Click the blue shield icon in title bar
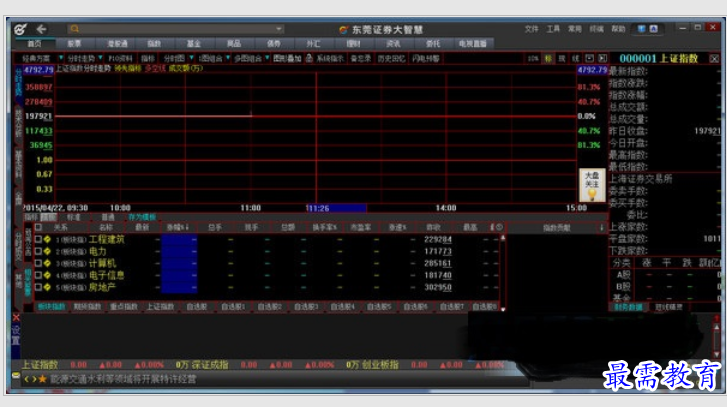 642,29
